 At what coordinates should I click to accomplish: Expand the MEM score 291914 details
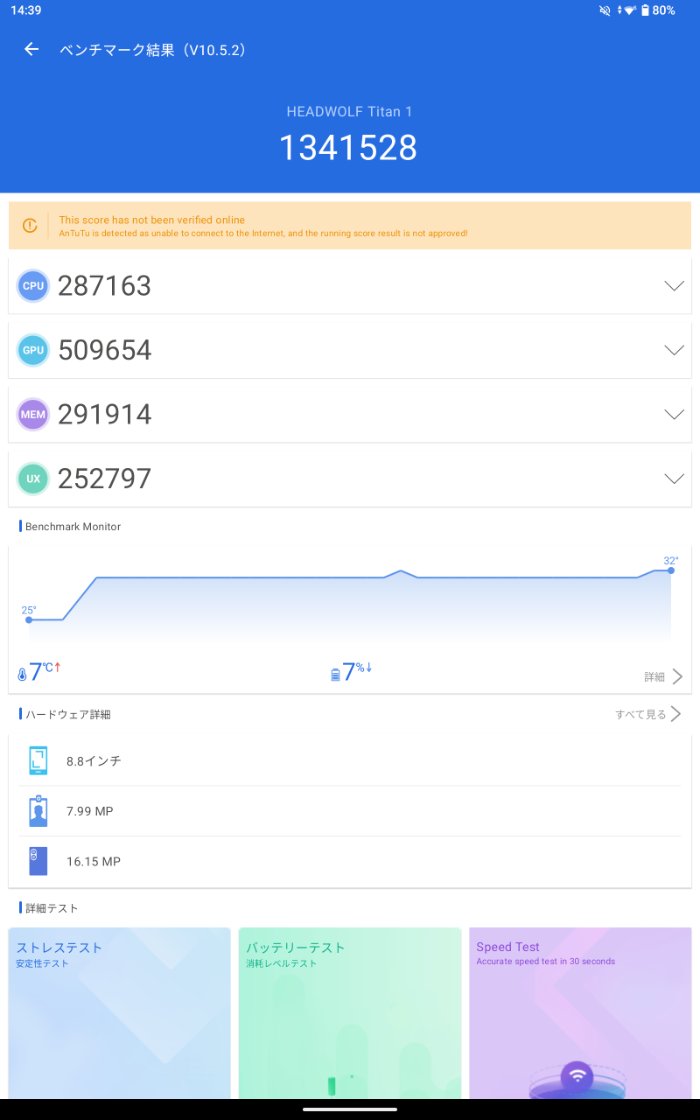674,414
